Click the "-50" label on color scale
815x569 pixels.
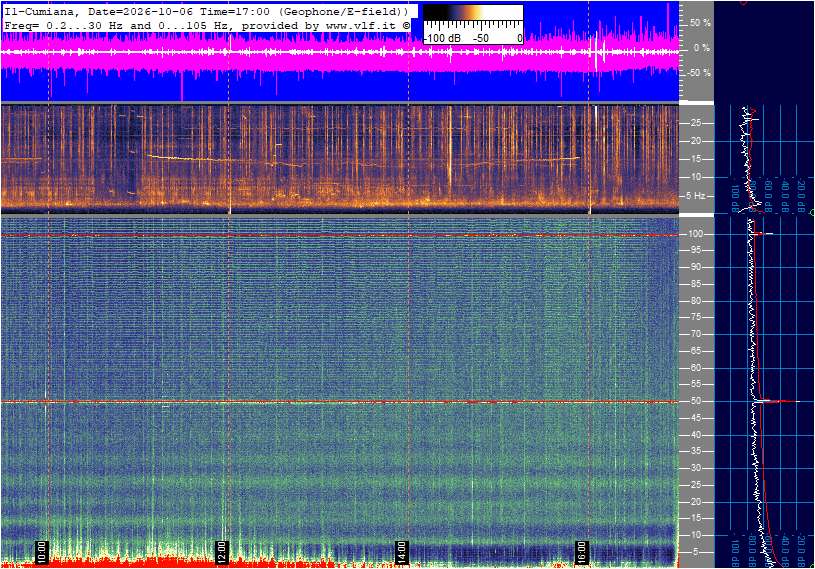[x=481, y=38]
